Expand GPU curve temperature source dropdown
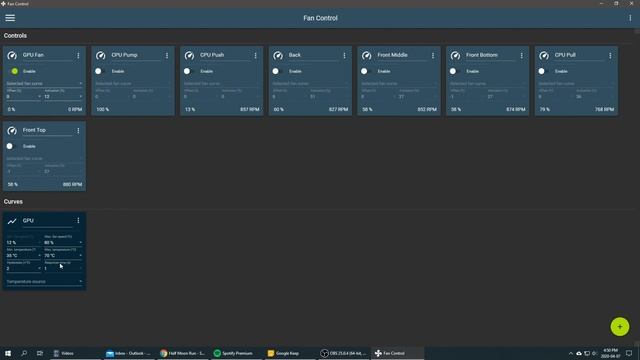640x360 pixels. coord(44,282)
